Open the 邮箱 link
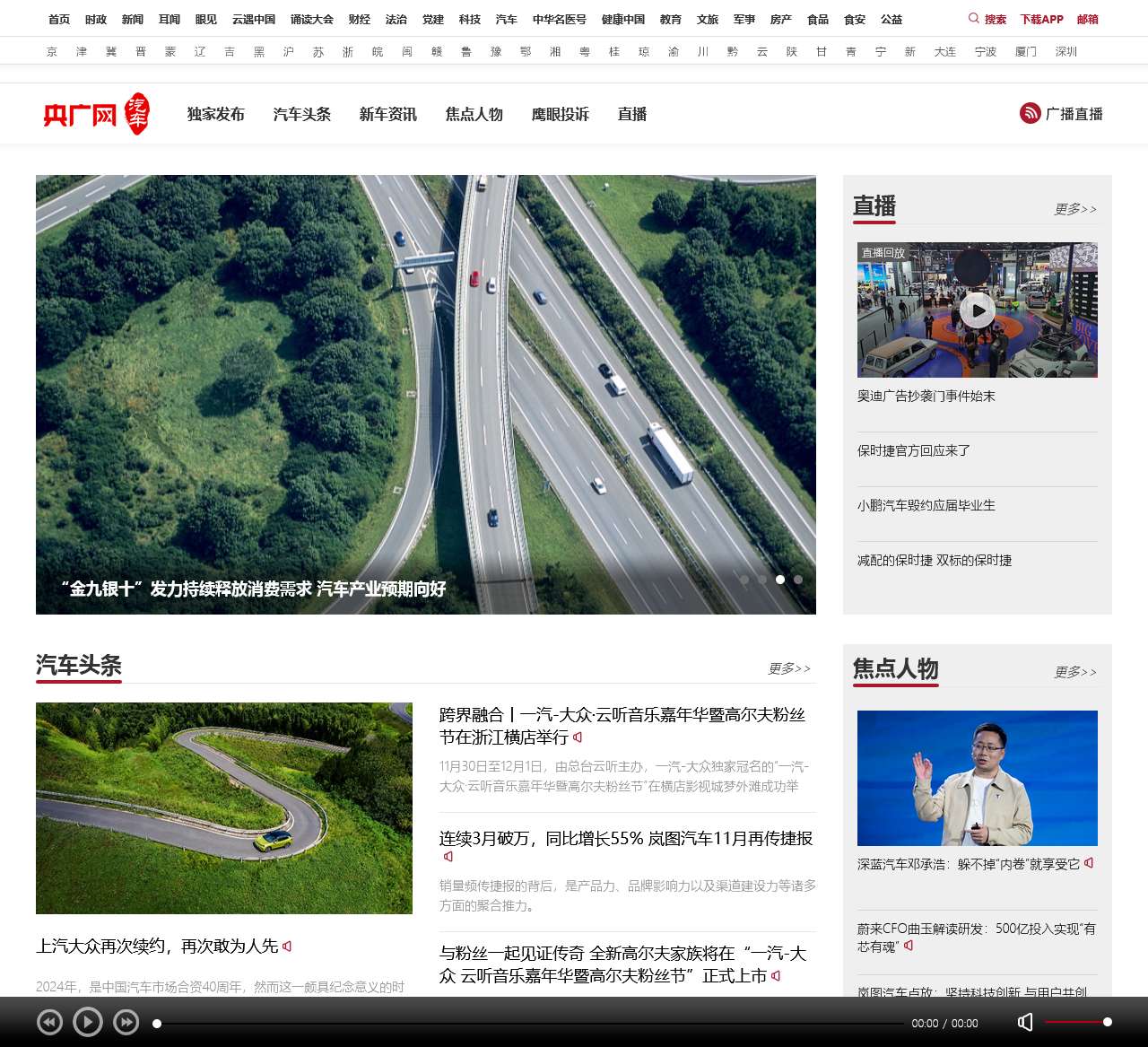The width and height of the screenshot is (1148, 1047). (x=1088, y=19)
